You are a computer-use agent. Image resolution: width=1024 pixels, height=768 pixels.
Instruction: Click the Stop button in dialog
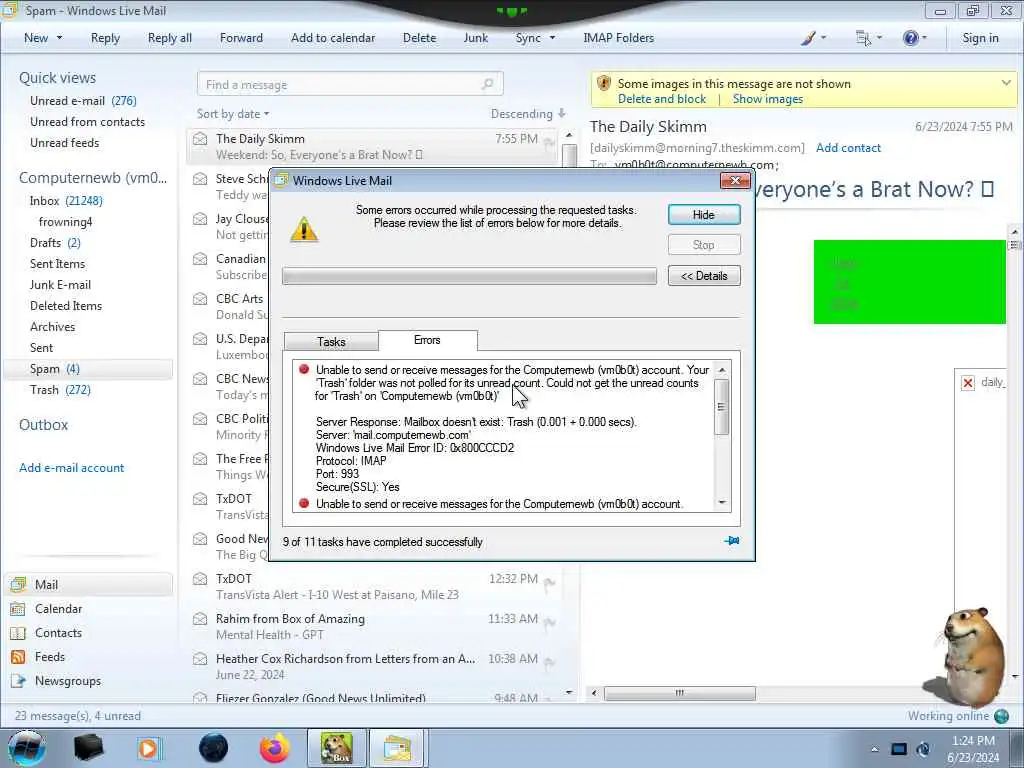click(x=704, y=245)
